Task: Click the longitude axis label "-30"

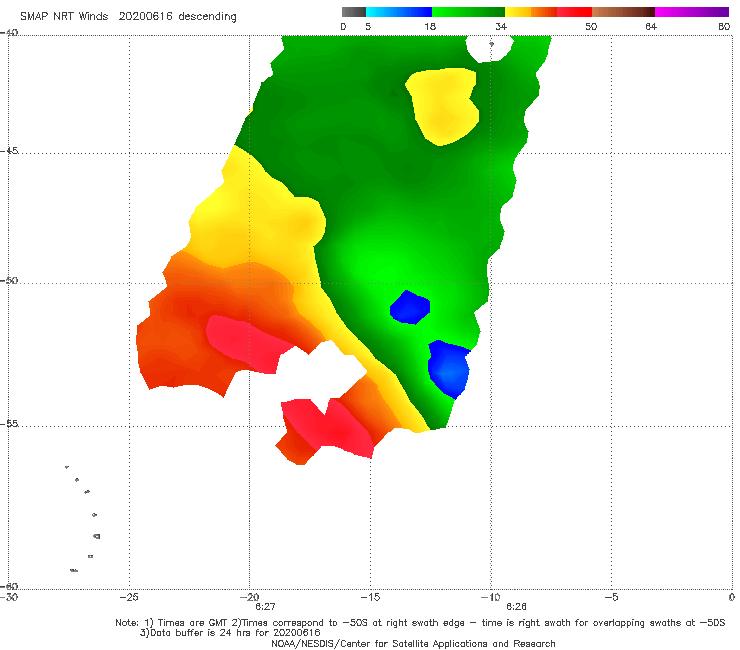Action: pyautogui.click(x=9, y=598)
